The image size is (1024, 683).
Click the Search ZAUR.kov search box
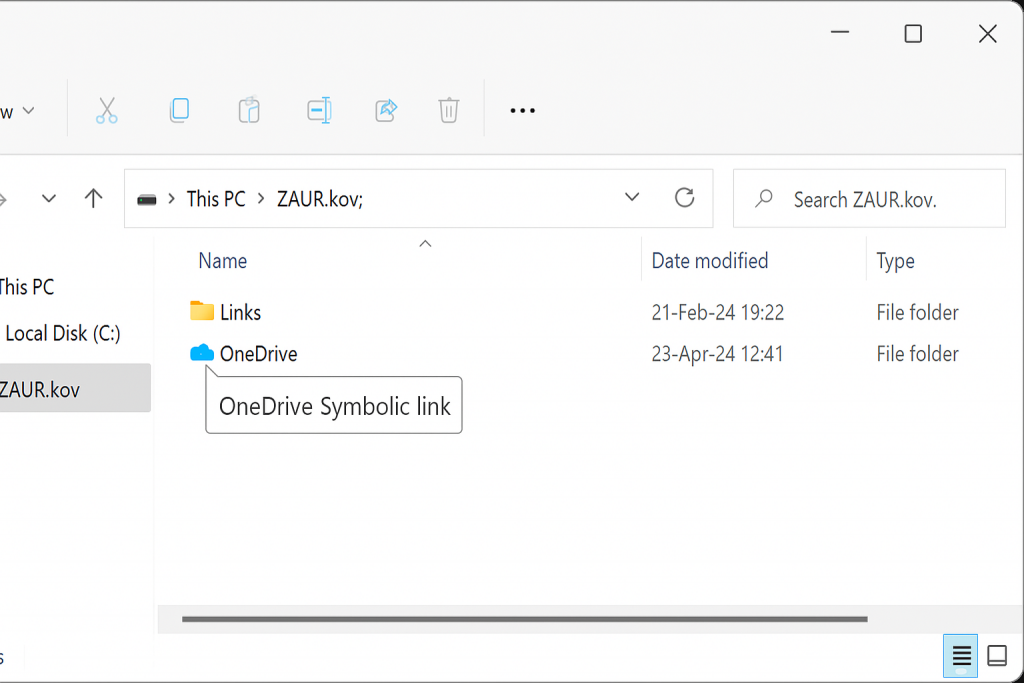click(x=880, y=199)
